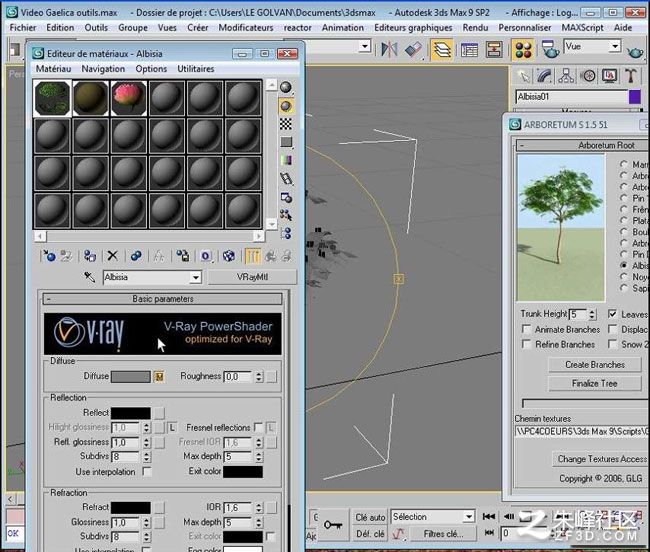Image resolution: width=650 pixels, height=552 pixels.
Task: Enable the Fresnel reflections checkbox
Action: pyautogui.click(x=258, y=427)
